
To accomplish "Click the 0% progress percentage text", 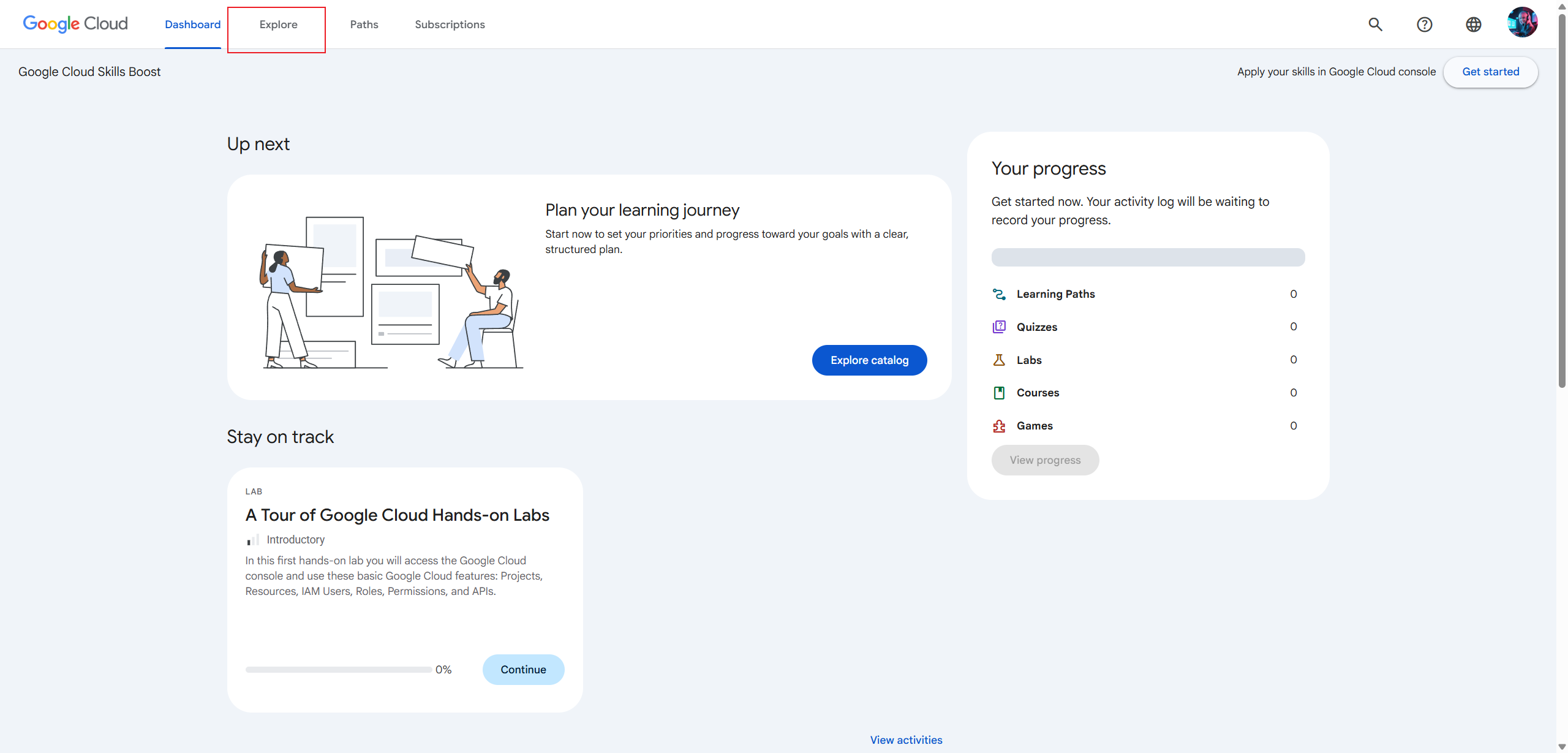I will [443, 670].
